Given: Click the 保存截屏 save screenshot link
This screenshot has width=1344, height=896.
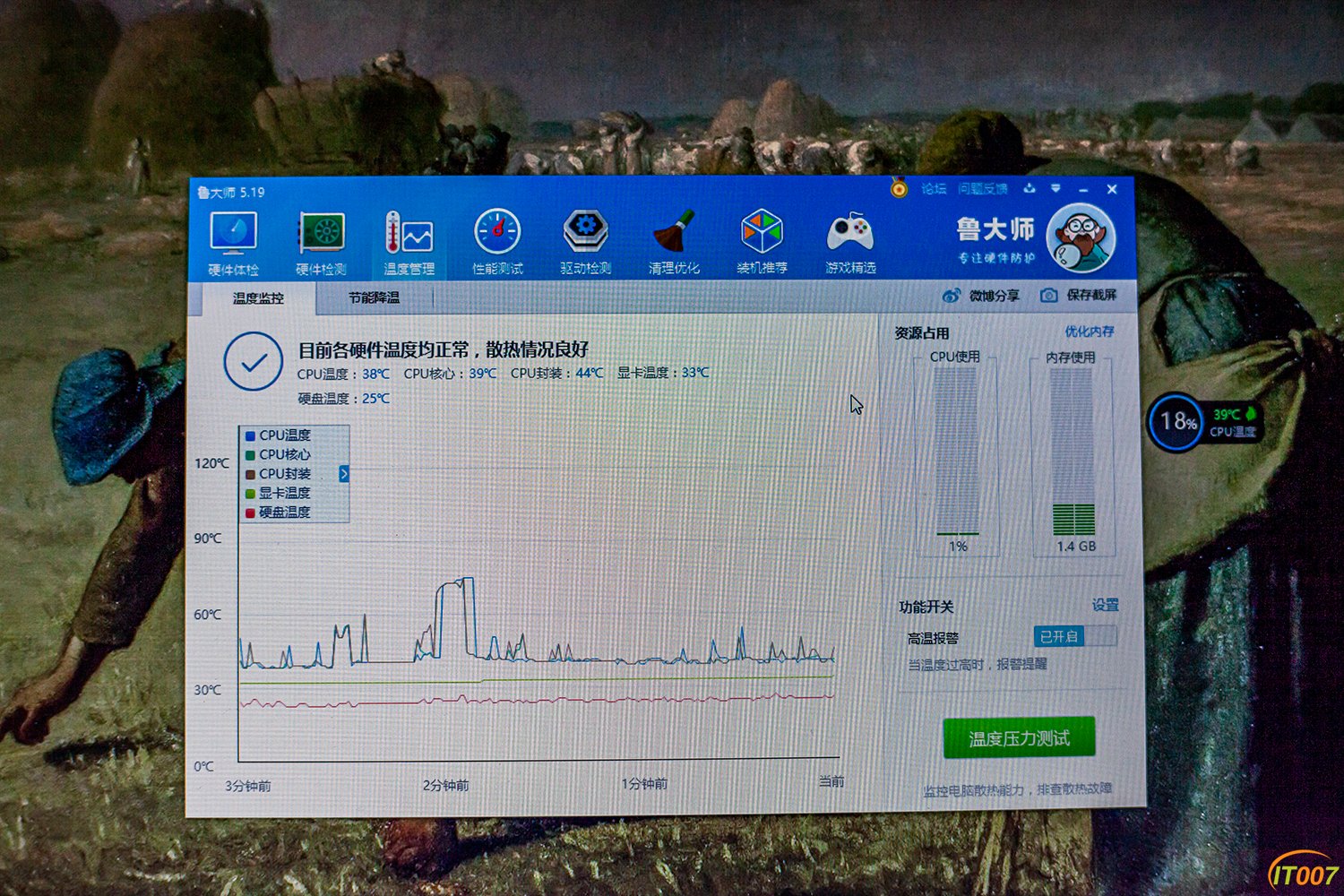Looking at the screenshot, I should [1091, 295].
